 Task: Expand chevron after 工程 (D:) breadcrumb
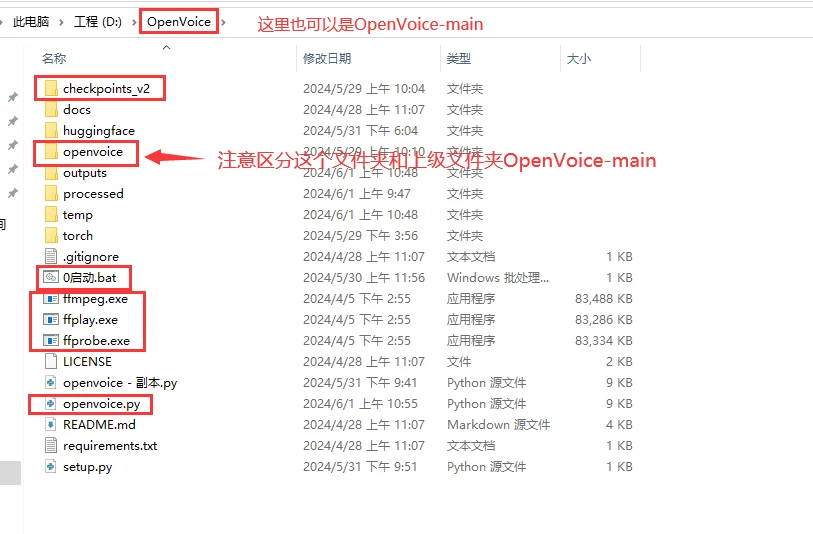pos(134,22)
